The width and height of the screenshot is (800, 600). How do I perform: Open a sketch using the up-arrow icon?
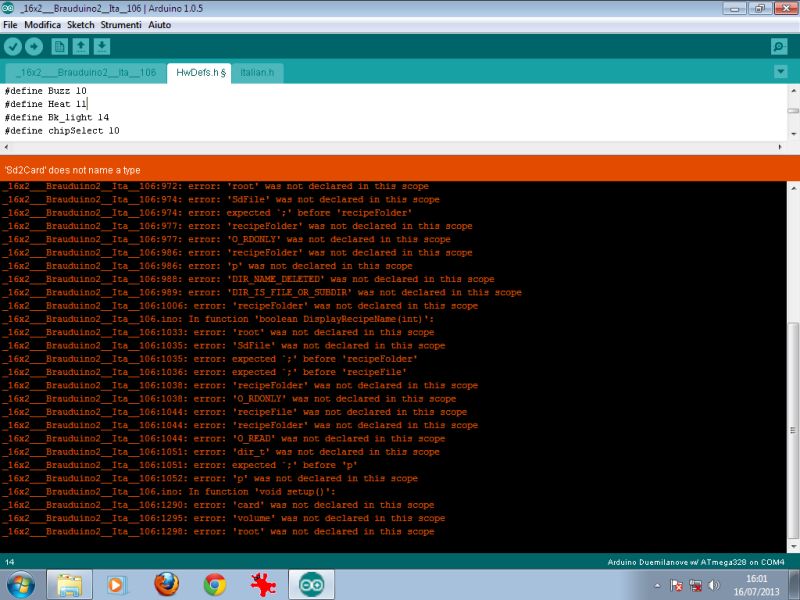pyautogui.click(x=80, y=46)
